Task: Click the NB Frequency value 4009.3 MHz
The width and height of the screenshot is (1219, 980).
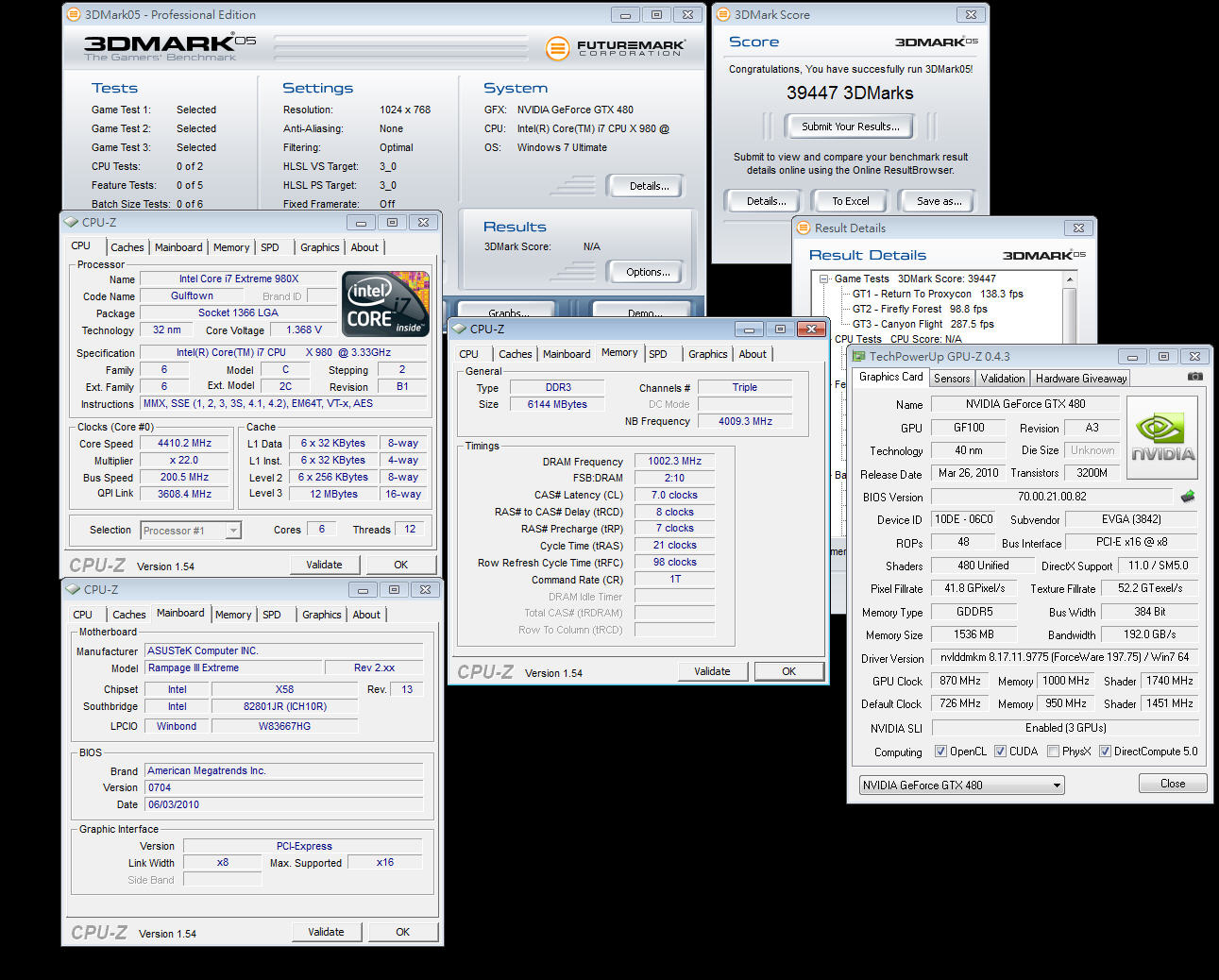Action: click(x=745, y=421)
